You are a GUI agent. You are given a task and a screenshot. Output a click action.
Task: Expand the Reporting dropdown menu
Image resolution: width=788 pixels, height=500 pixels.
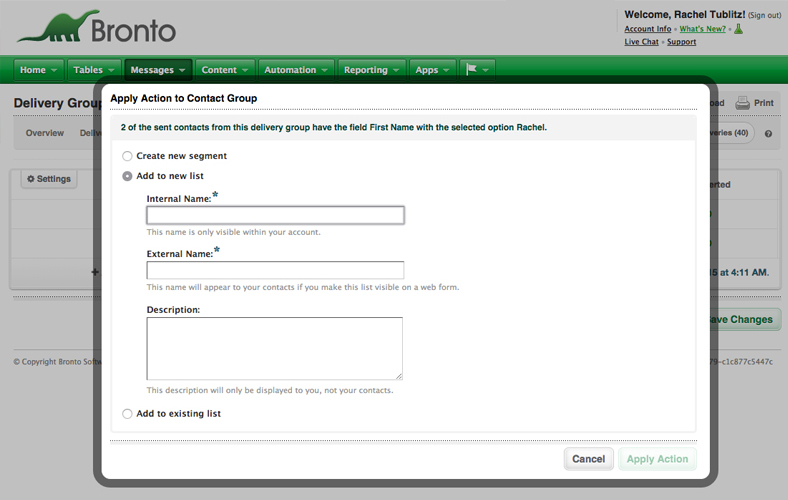pos(372,70)
